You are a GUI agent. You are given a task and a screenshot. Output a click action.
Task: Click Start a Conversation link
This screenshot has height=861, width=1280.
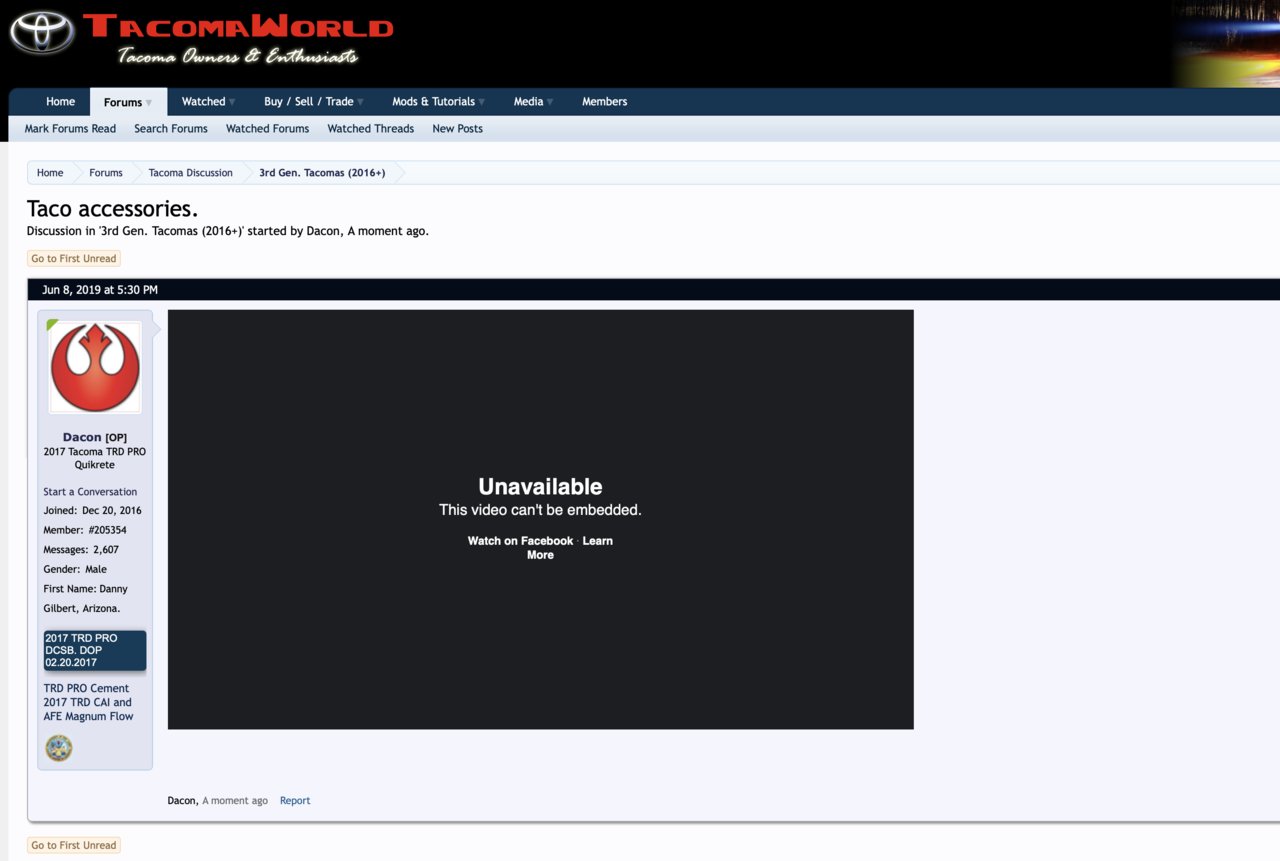tap(90, 491)
